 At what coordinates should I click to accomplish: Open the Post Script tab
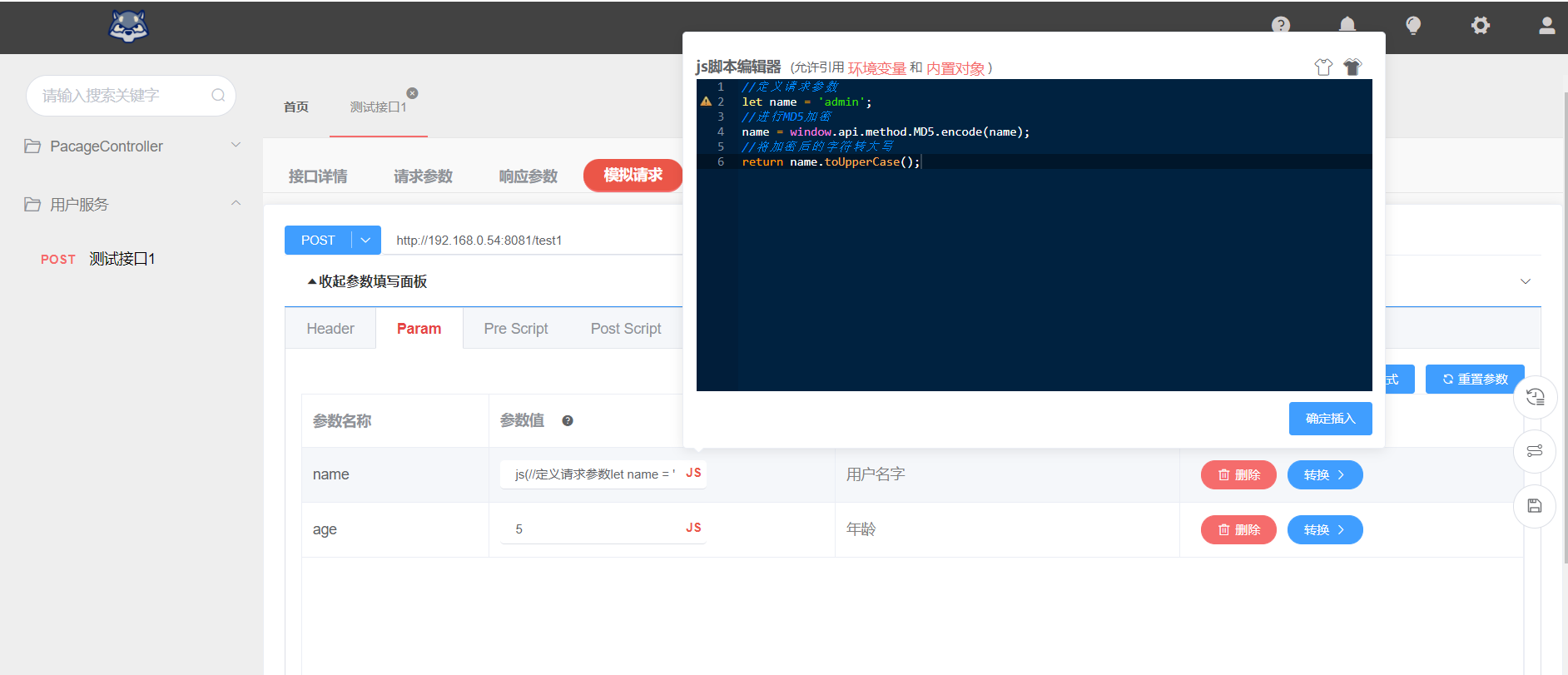point(626,329)
